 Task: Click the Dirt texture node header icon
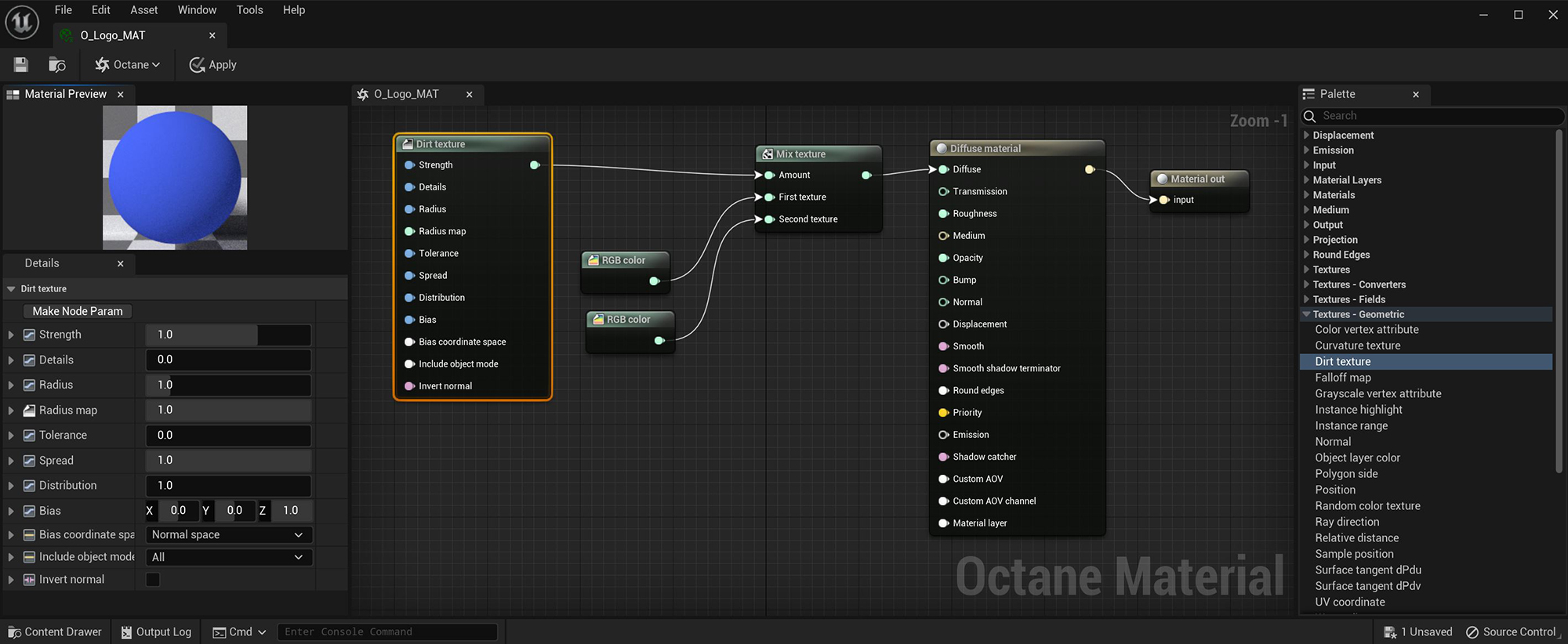pos(408,144)
